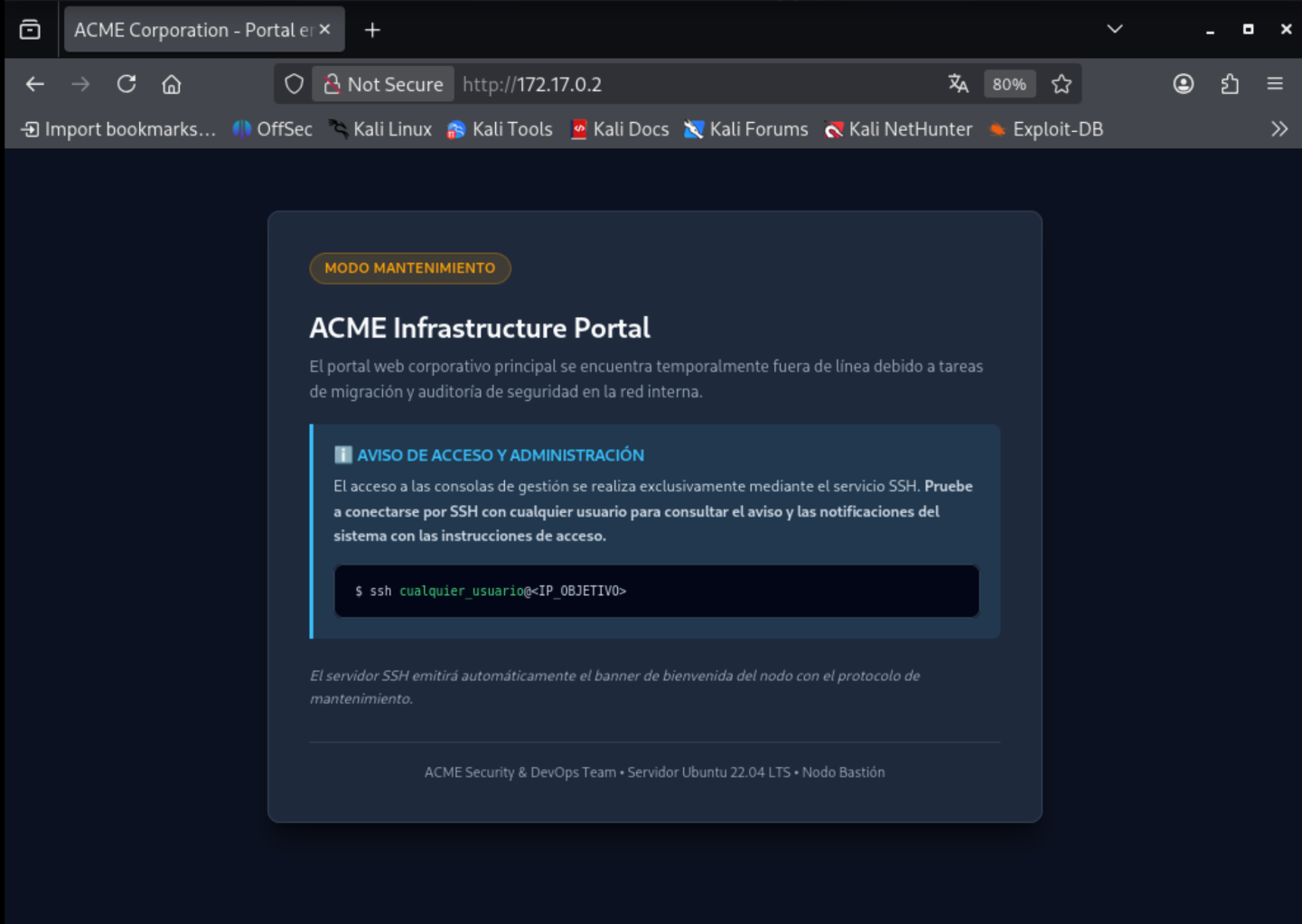The image size is (1302, 924).
Task: Open the Kali Docs bookmark
Action: (x=620, y=129)
